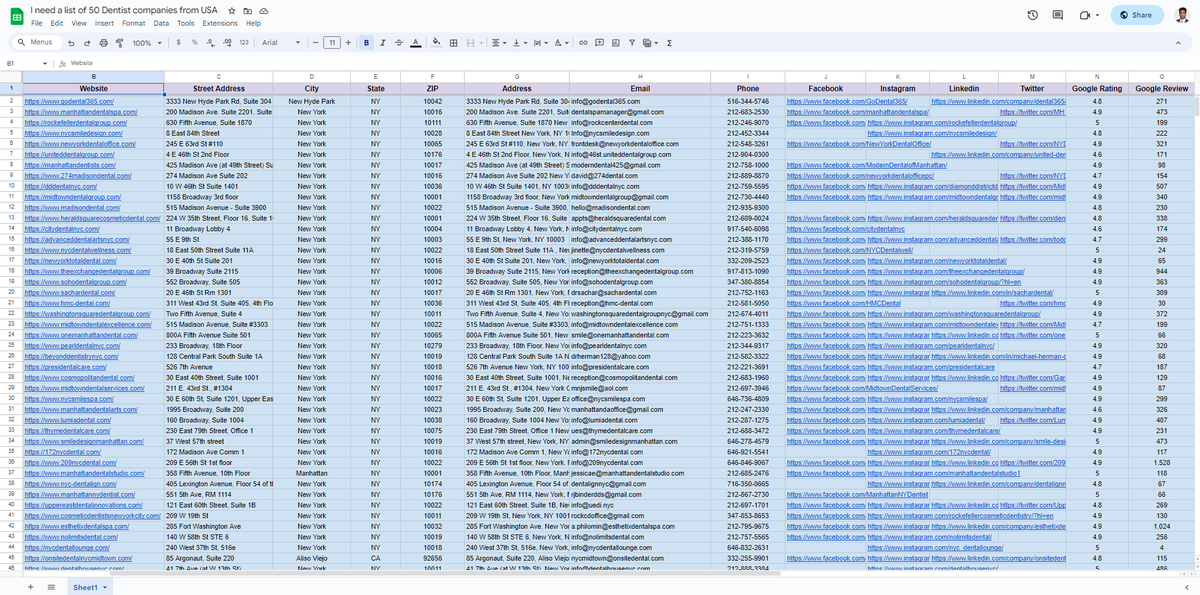The height and width of the screenshot is (595, 1200).
Task: Click the Share button
Action: [x=1136, y=15]
